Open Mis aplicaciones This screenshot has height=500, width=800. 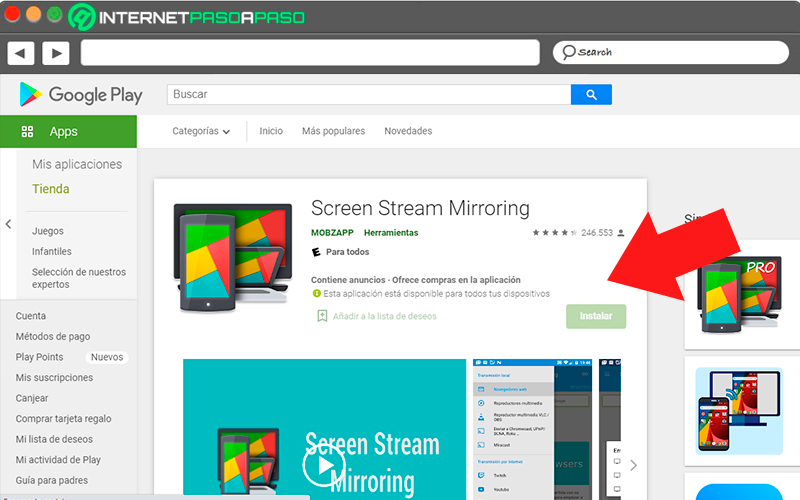tap(77, 164)
